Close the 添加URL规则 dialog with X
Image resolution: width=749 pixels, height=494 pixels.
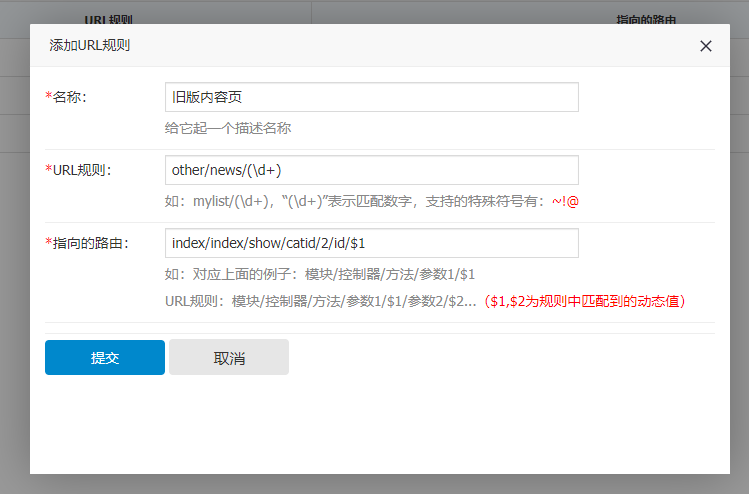705,46
